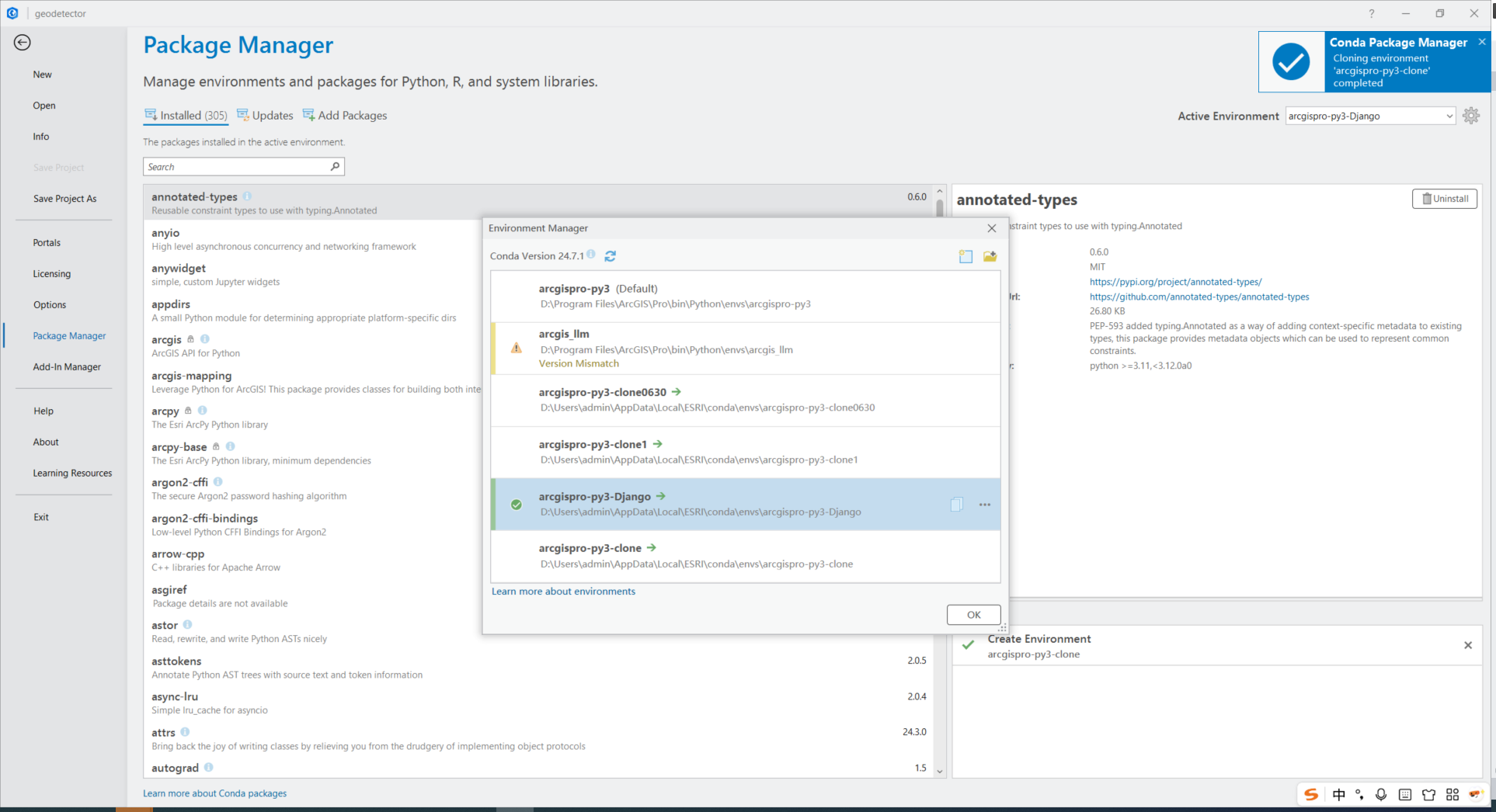Clone the arcgispro-py3-Django environment
1496x812 pixels.
(x=957, y=505)
